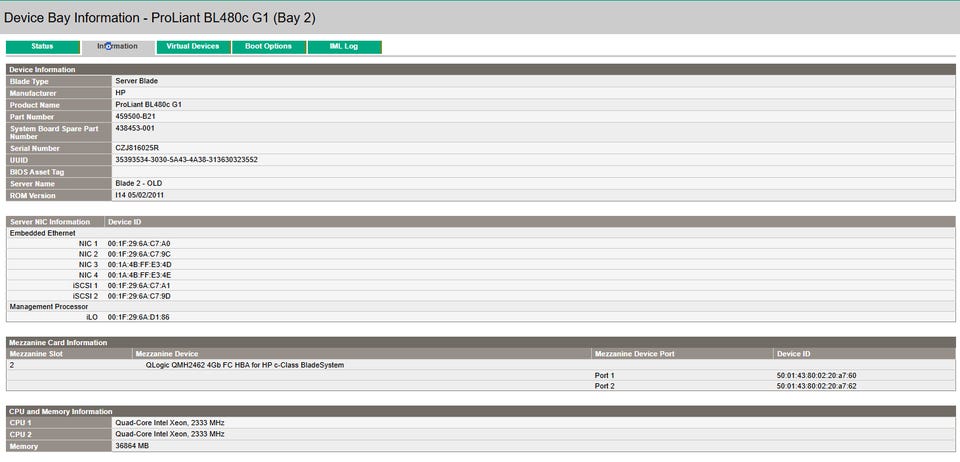This screenshot has width=960, height=462.
Task: Select the Product Name ProLiant BL480c G1
Action: tap(148, 105)
